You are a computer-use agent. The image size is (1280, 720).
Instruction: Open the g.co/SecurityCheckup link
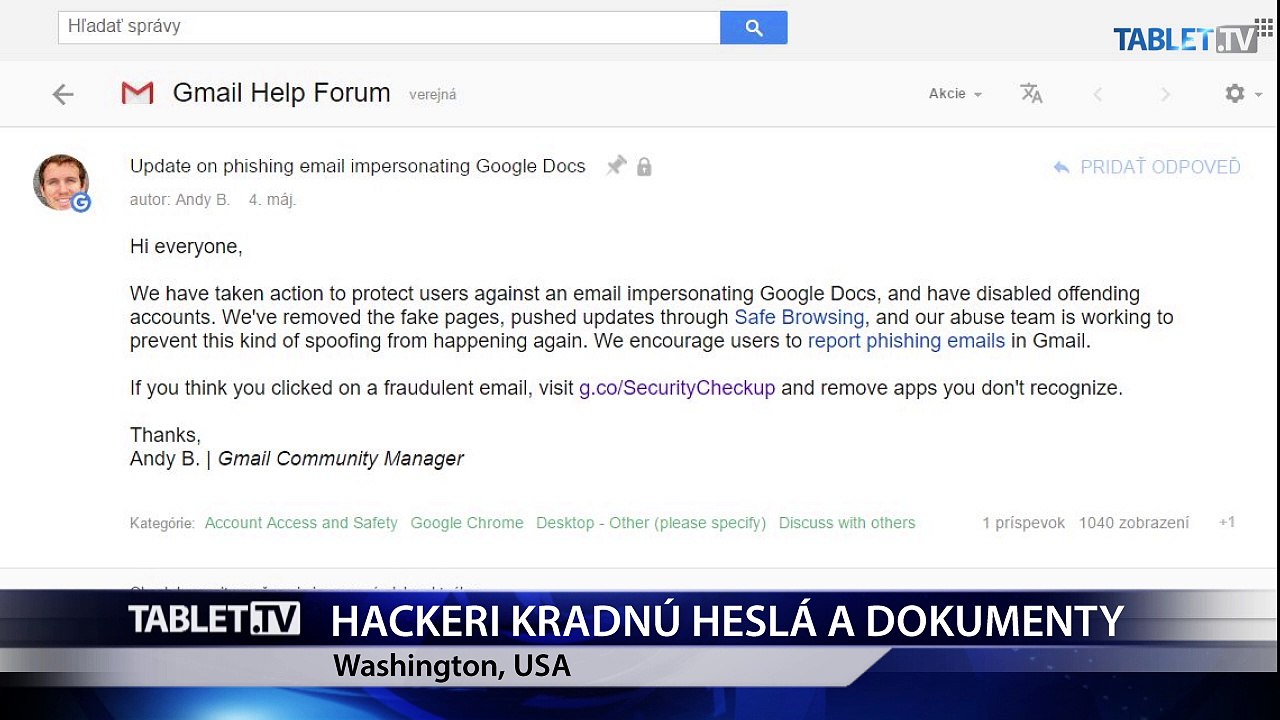click(677, 388)
